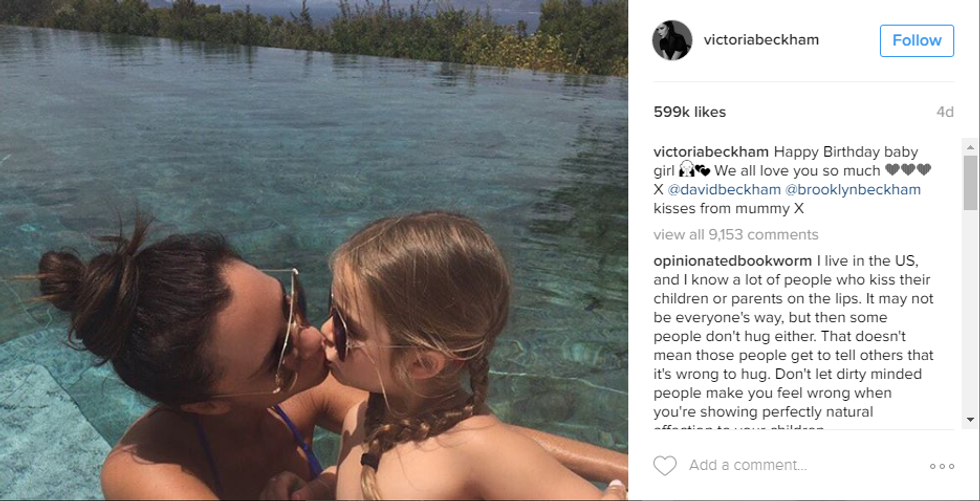
Task: Click the scrollbar up arrow in comments
Action: (x=970, y=147)
